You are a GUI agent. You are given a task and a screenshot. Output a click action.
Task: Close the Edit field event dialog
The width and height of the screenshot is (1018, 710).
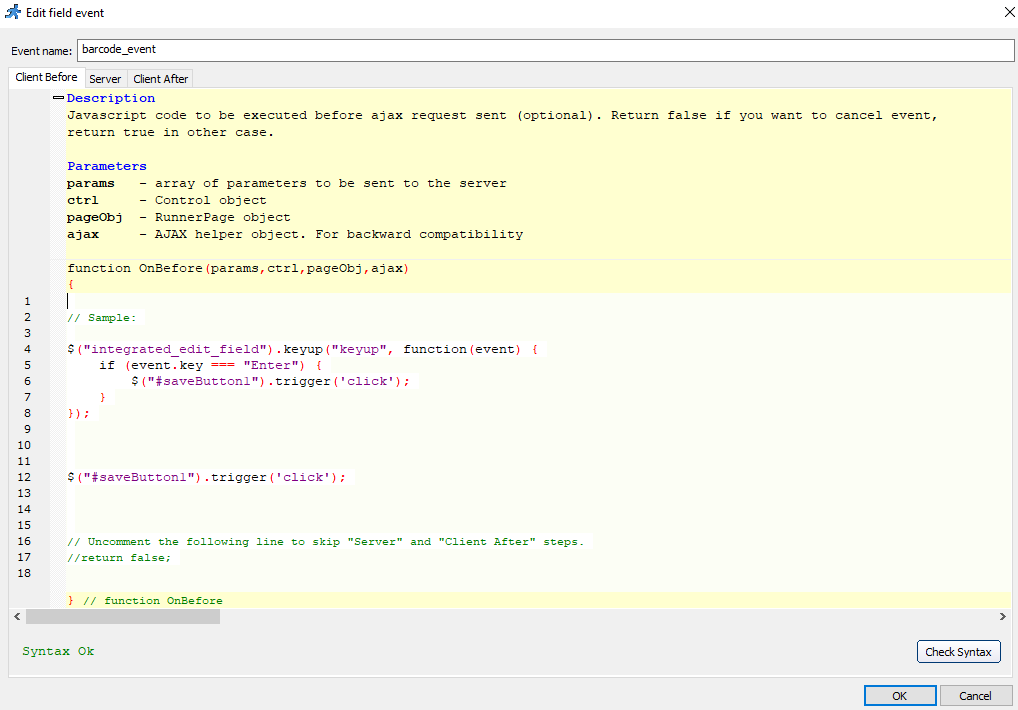1008,12
